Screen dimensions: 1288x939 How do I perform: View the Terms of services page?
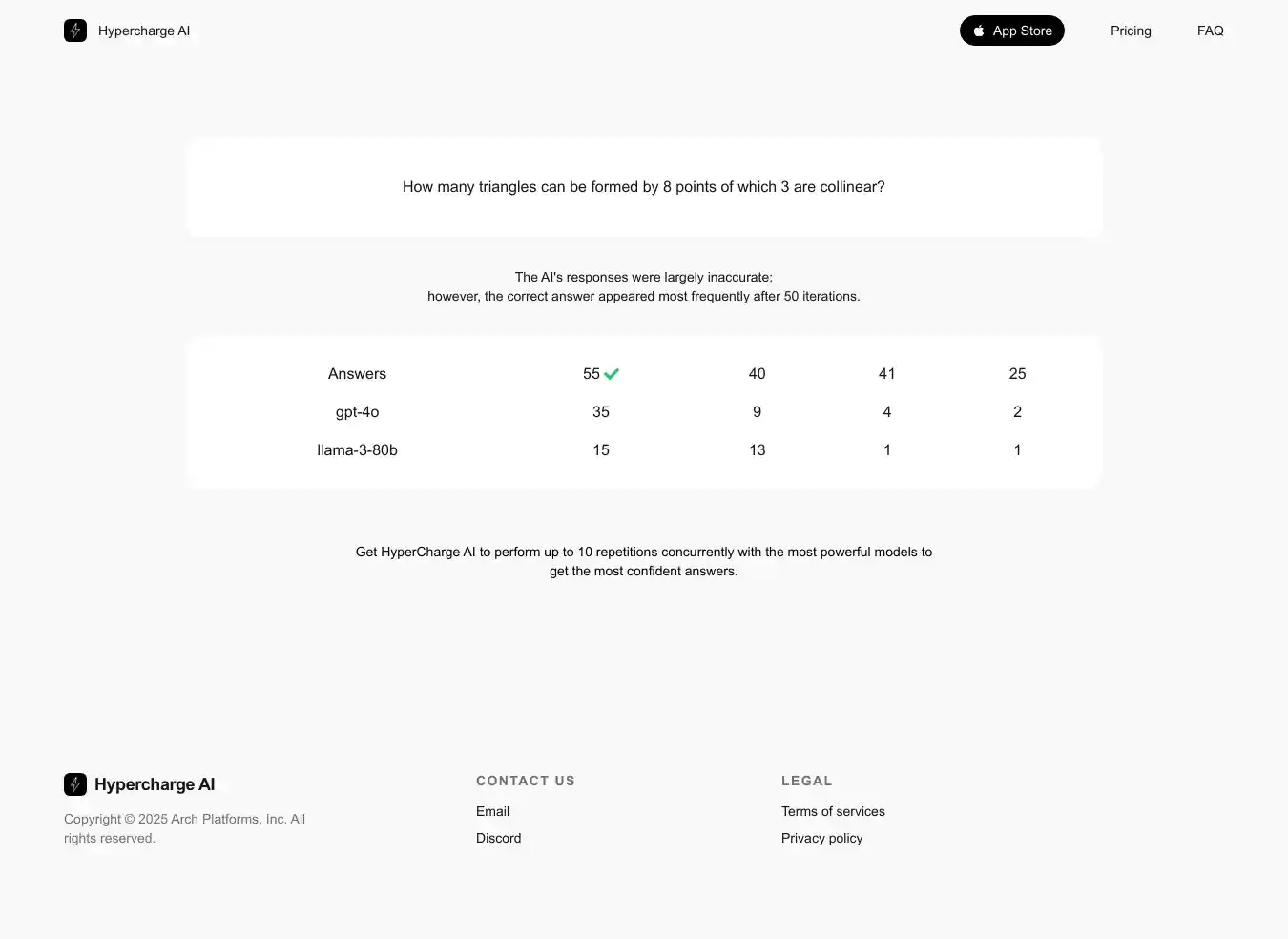[x=833, y=811]
